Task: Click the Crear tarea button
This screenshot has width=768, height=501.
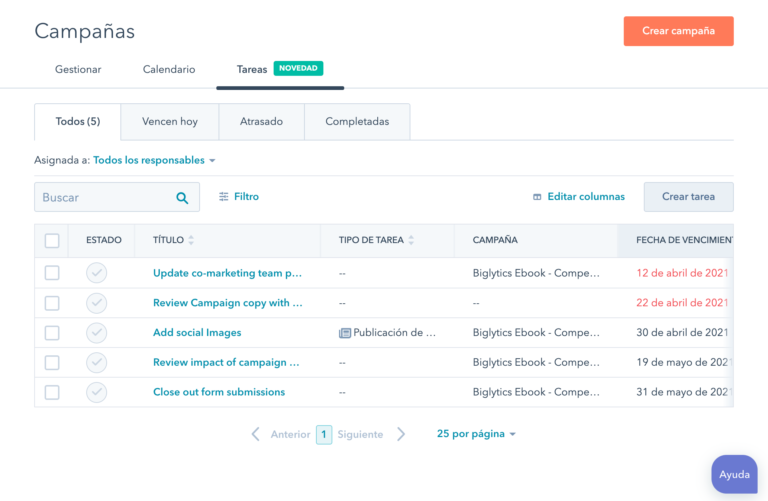Action: coord(688,197)
